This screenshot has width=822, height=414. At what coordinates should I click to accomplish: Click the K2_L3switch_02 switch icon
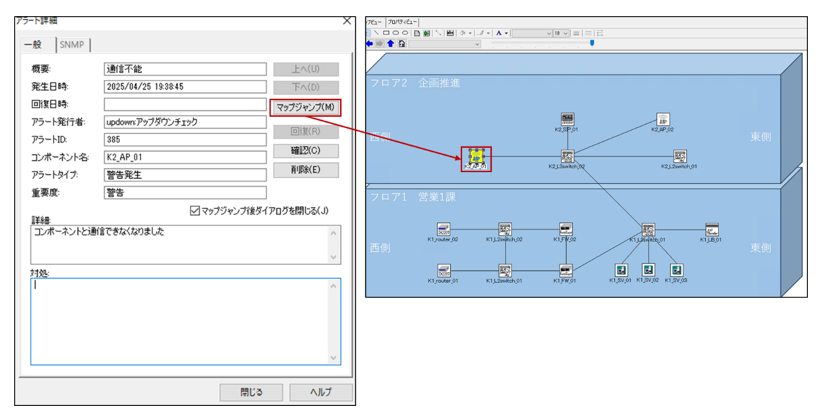[x=567, y=156]
